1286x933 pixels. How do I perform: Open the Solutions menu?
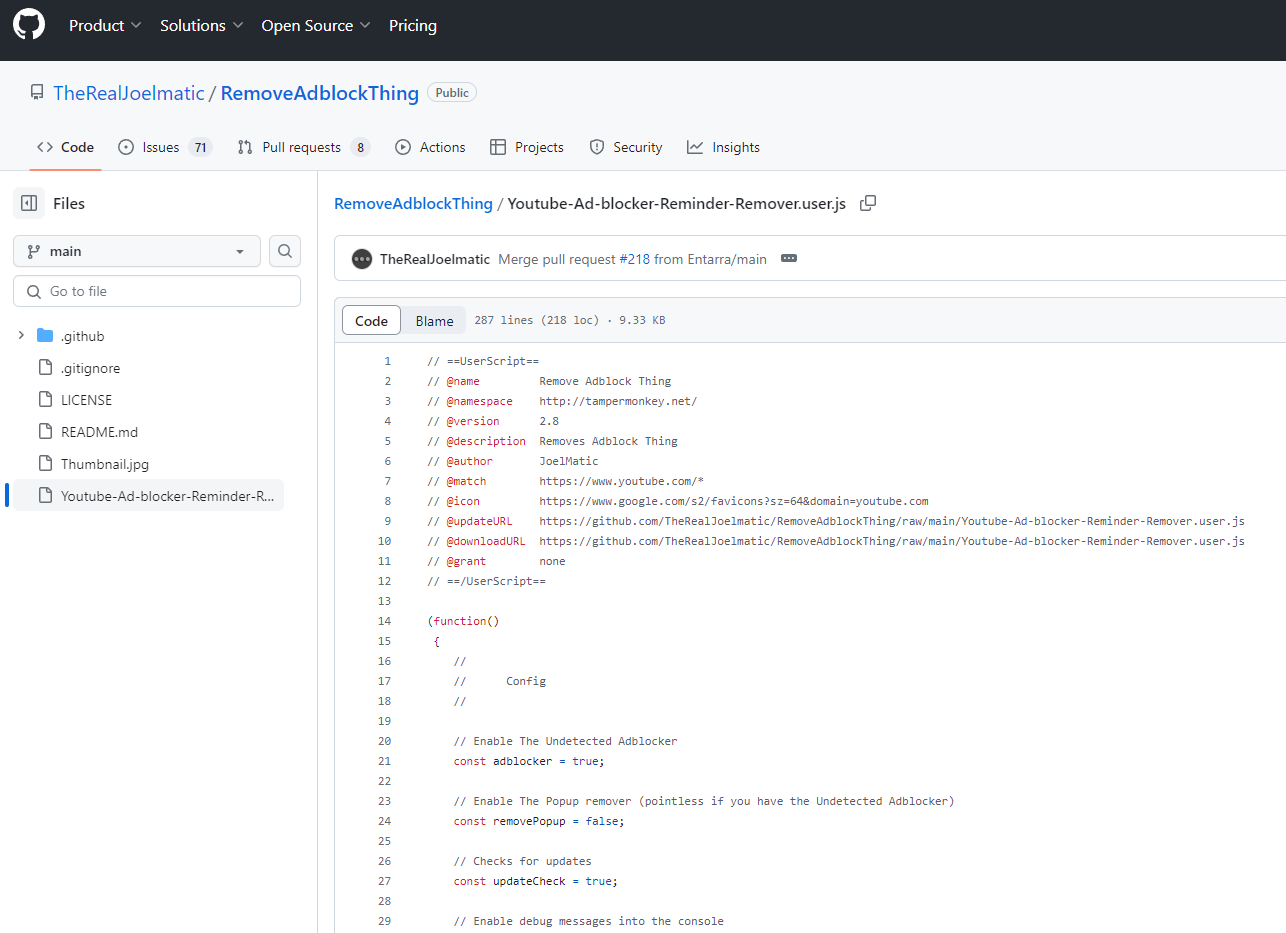[x=202, y=26]
